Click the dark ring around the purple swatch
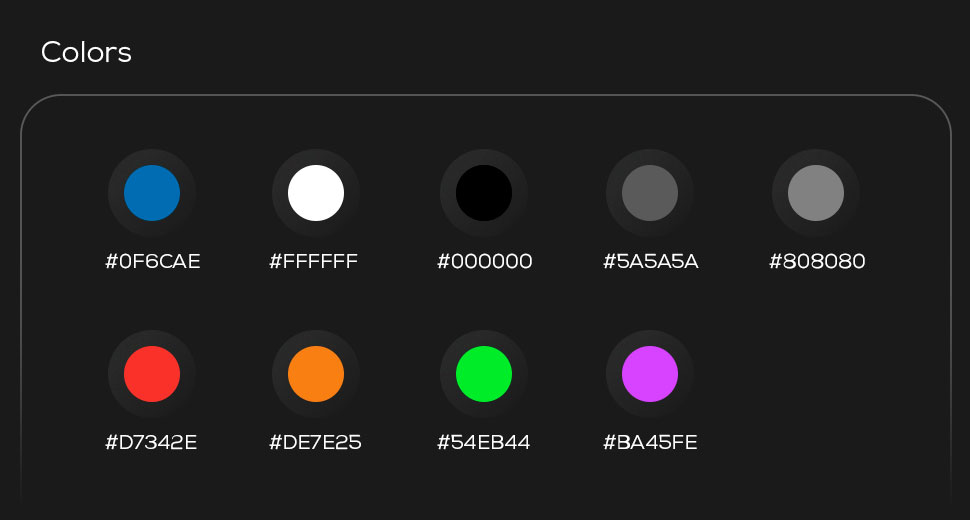970x520 pixels. [650, 338]
